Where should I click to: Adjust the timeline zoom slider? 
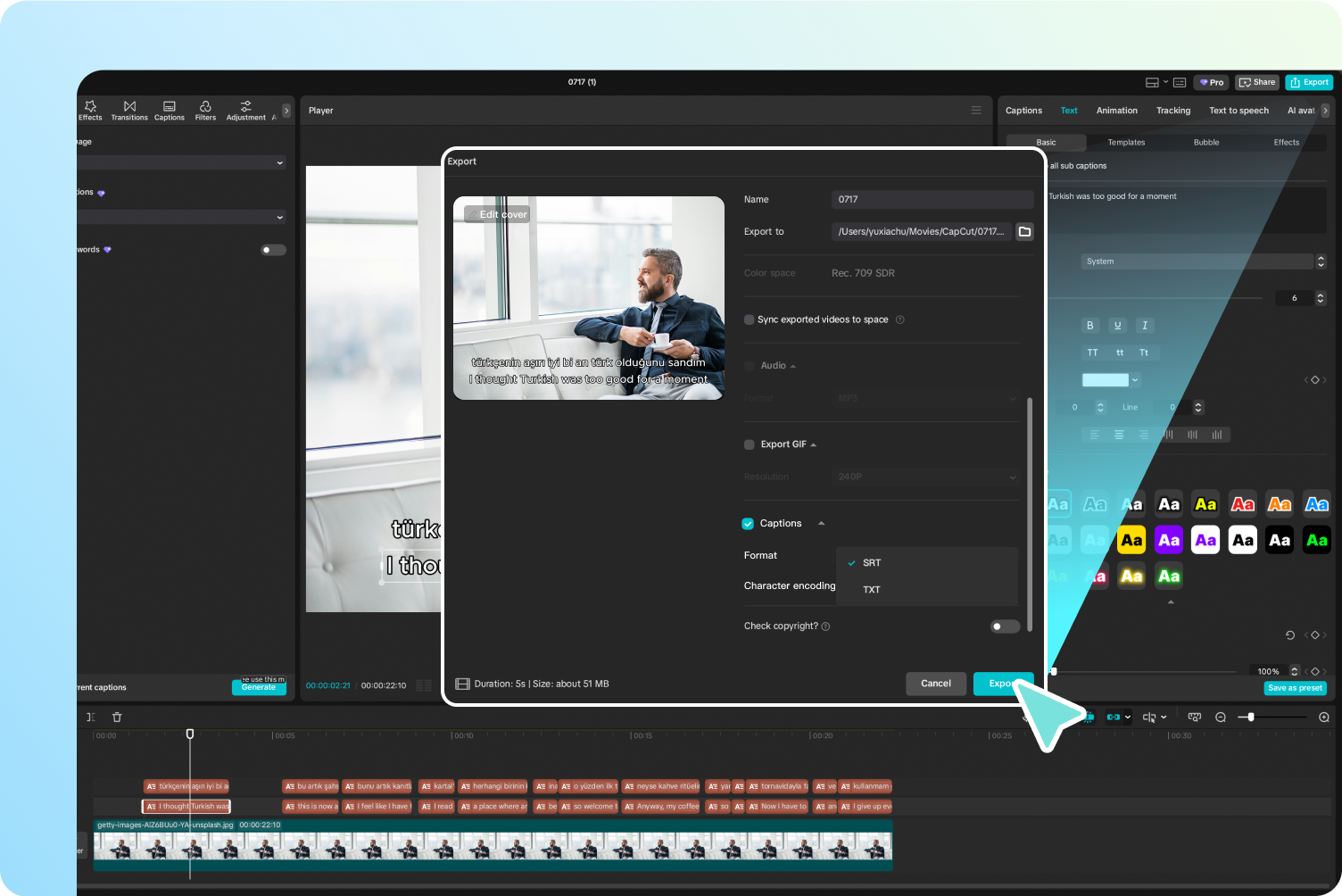point(1249,717)
